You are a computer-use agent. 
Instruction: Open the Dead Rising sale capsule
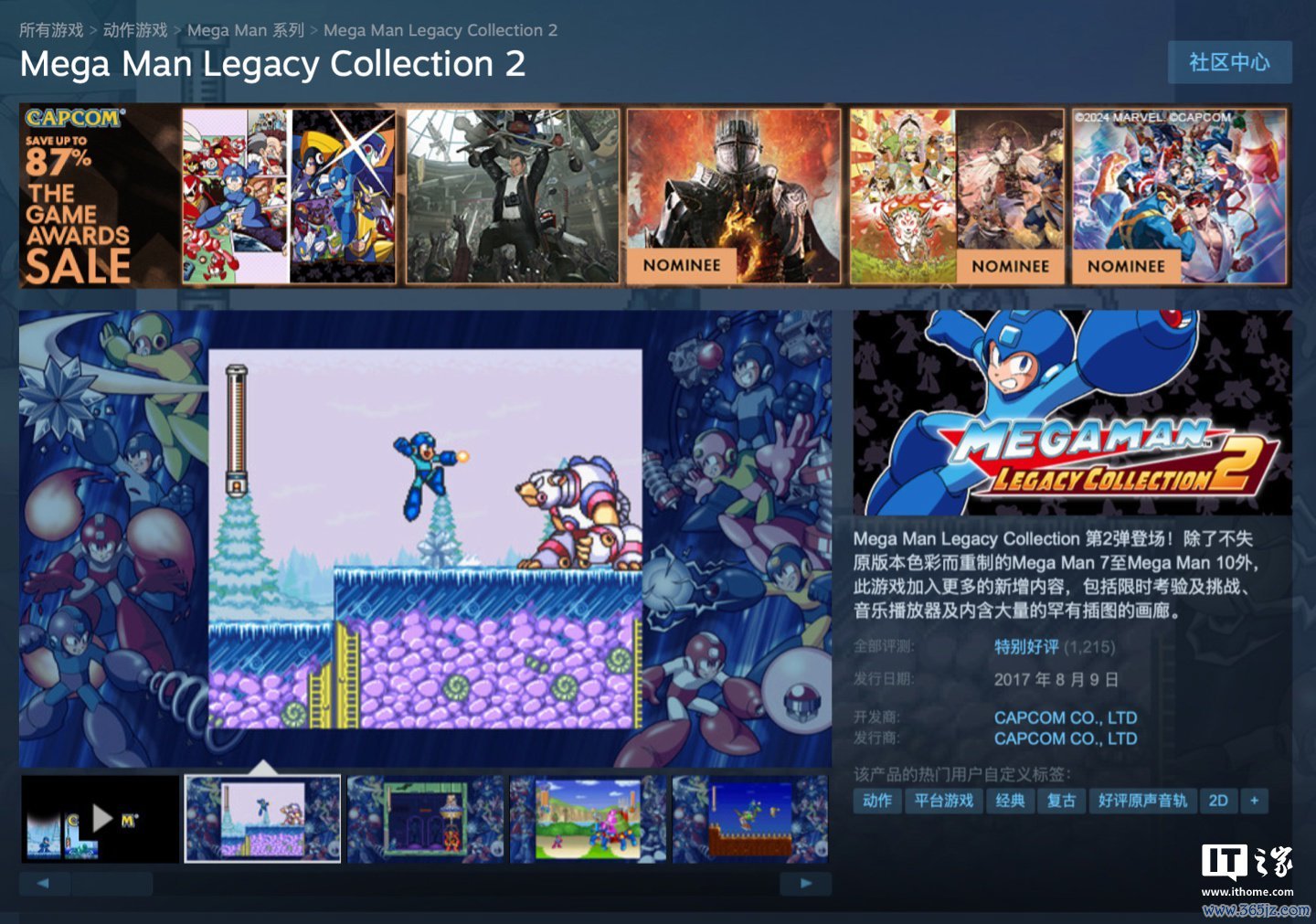pyautogui.click(x=512, y=196)
